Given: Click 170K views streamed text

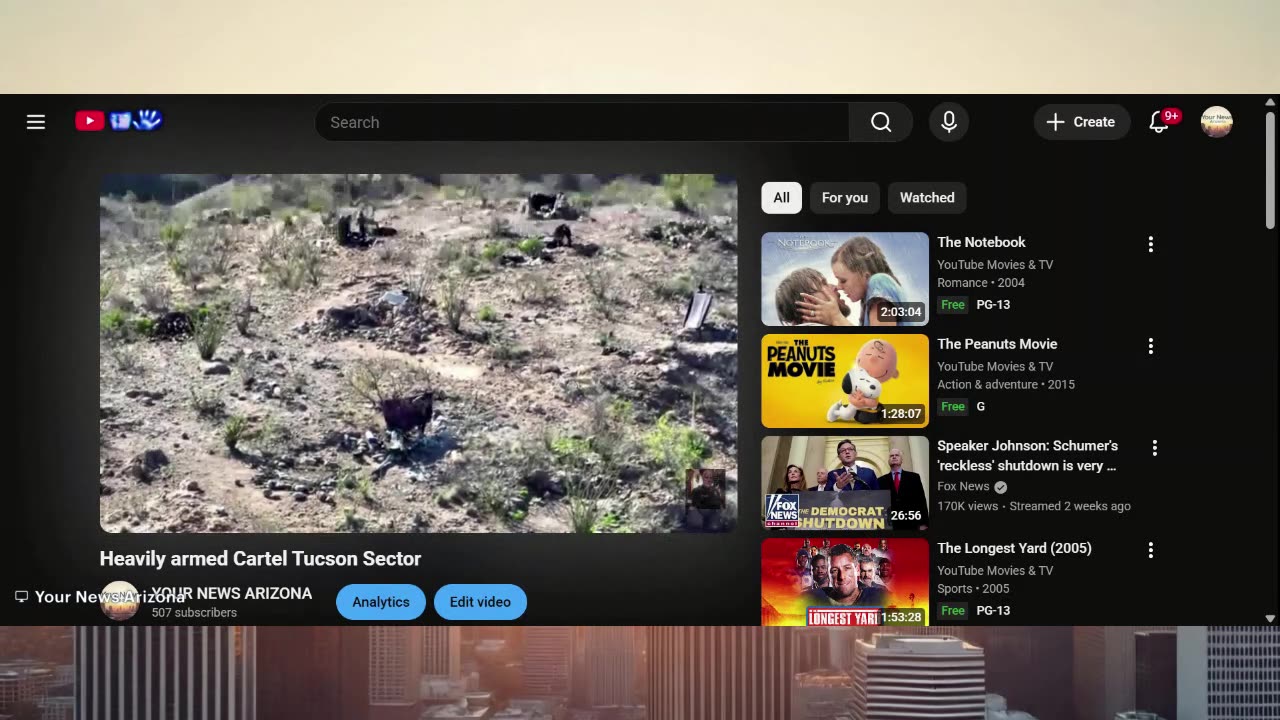Looking at the screenshot, I should (1034, 507).
